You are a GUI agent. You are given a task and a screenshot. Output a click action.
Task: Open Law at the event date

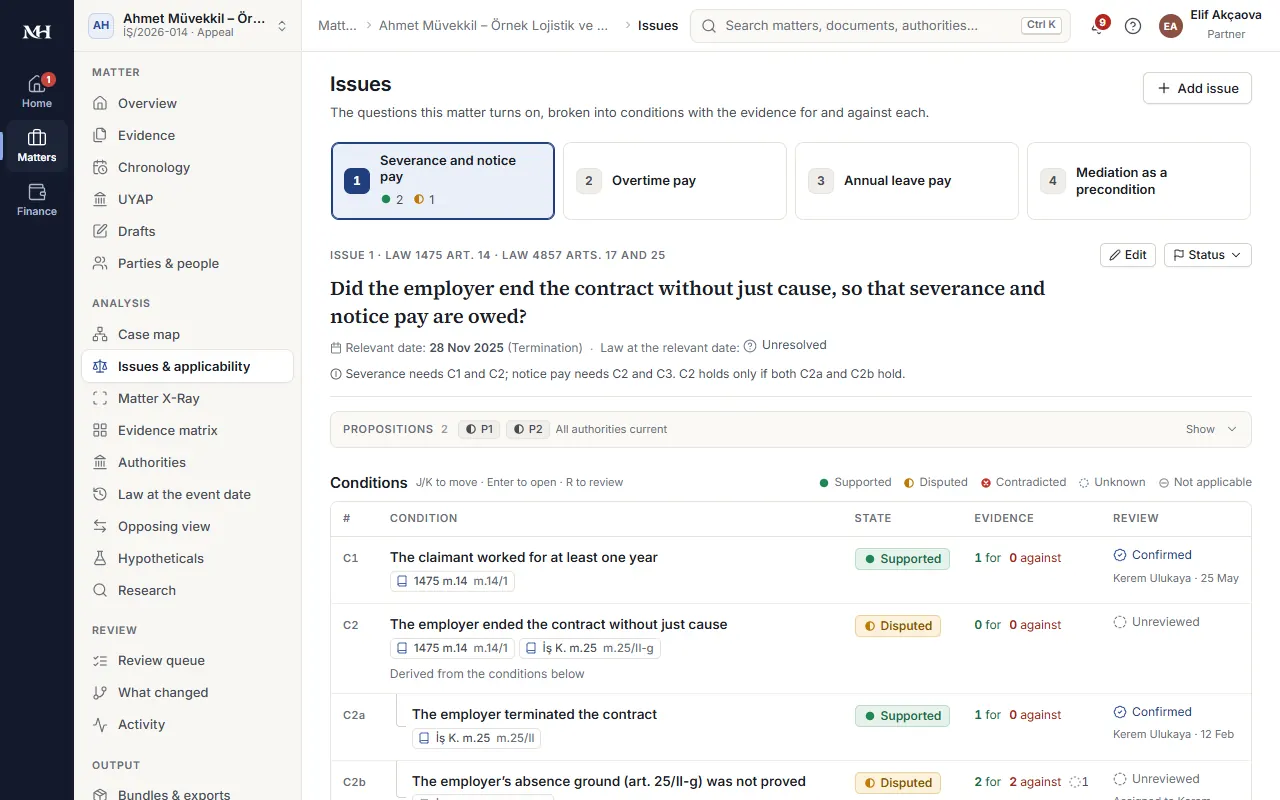187,494
